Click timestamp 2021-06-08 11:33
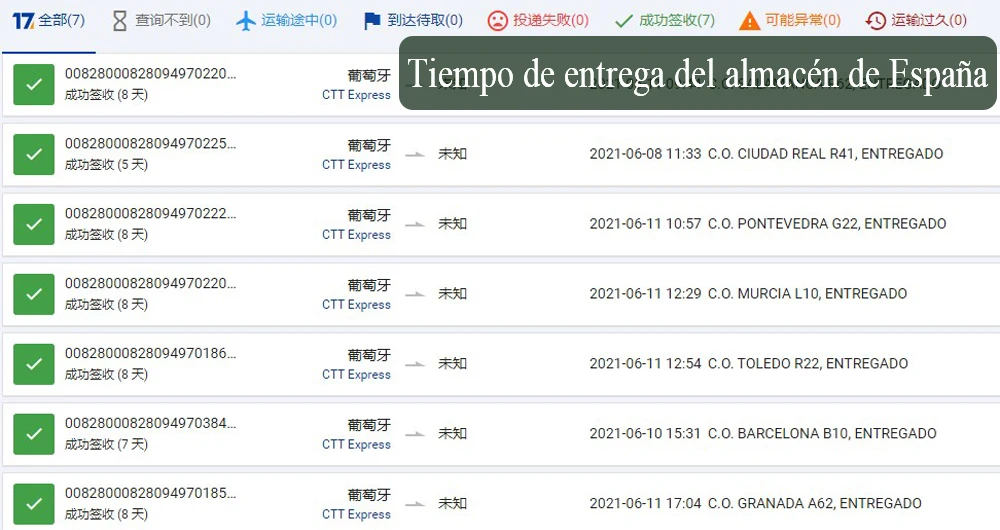 click(645, 154)
